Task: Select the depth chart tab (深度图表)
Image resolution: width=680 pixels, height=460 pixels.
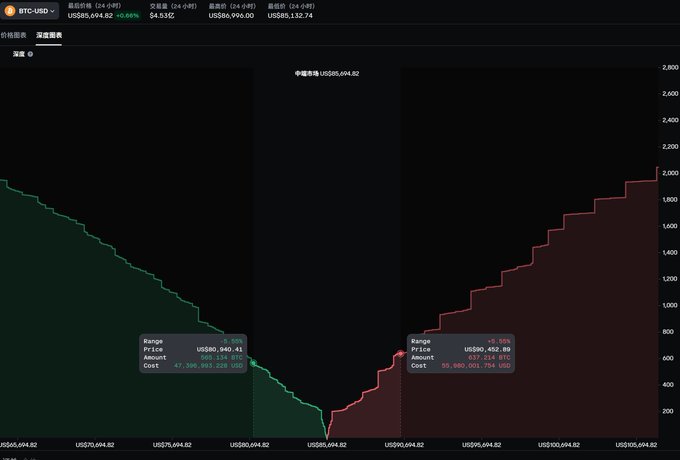Action: [x=49, y=35]
